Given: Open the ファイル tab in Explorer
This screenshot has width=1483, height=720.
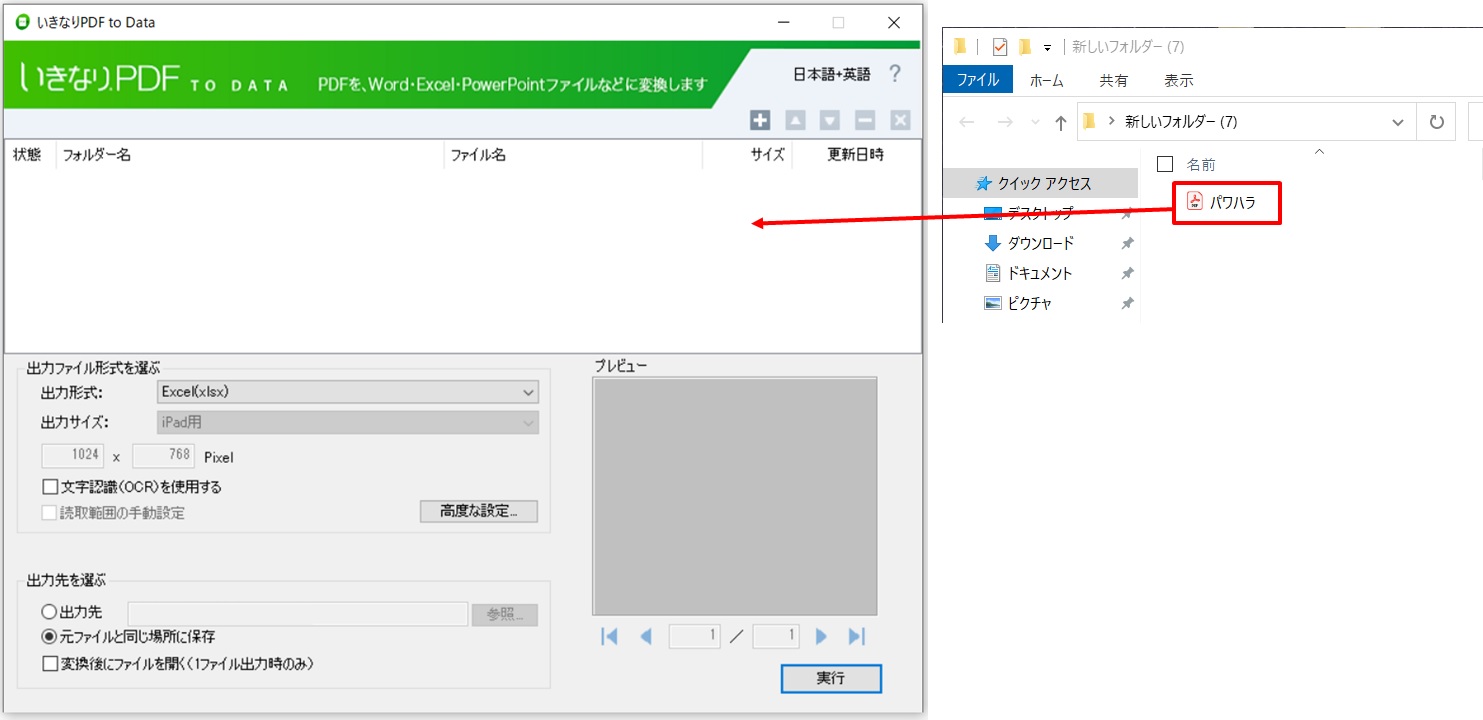Looking at the screenshot, I should point(978,80).
